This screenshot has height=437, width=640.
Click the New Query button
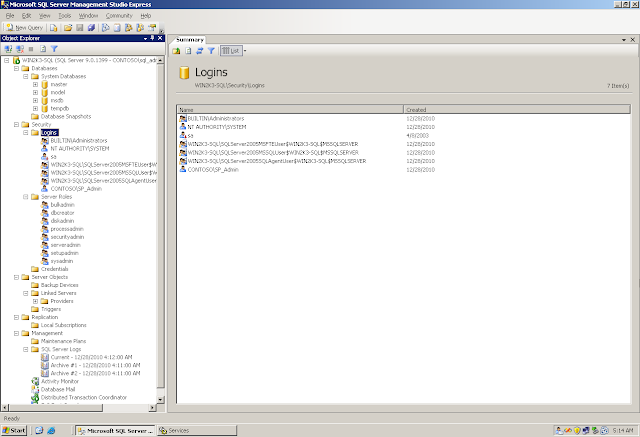[24, 28]
